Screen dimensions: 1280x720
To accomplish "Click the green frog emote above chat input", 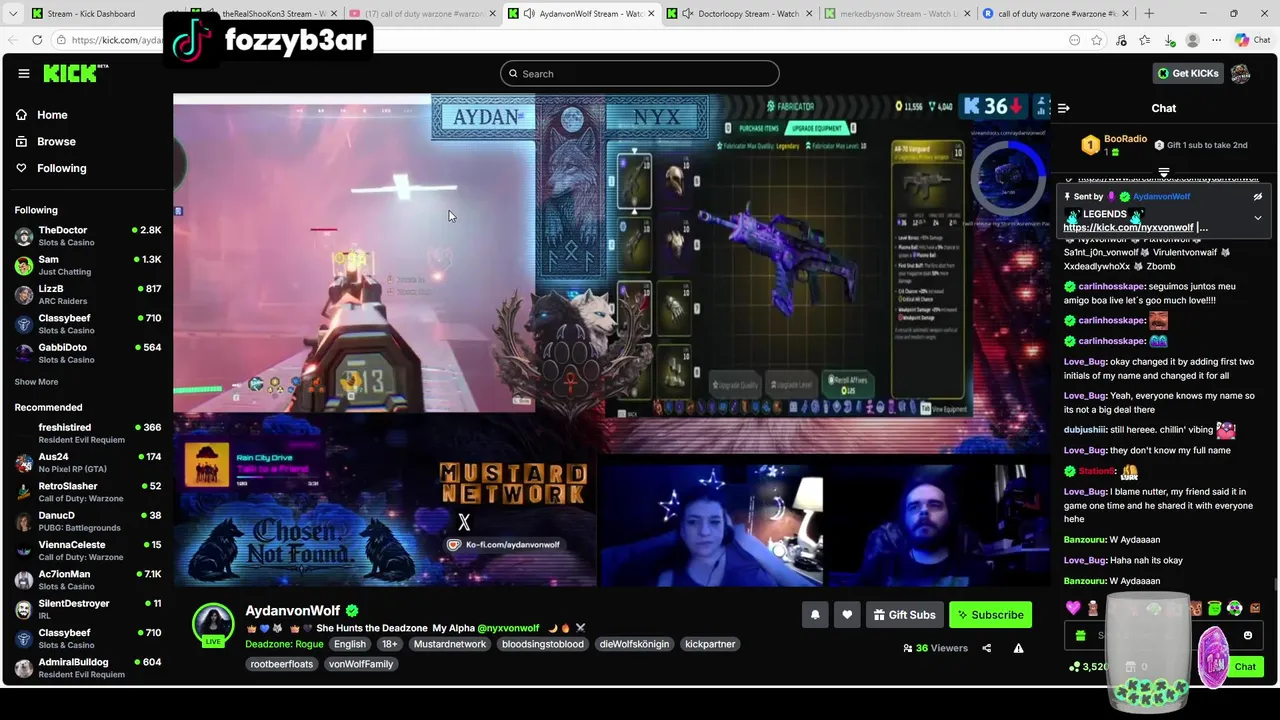I will [x=1214, y=608].
